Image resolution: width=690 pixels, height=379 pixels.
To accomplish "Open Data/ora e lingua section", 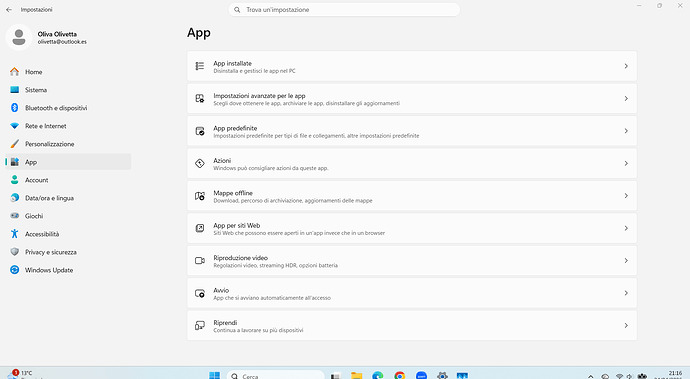I will tap(68, 198).
